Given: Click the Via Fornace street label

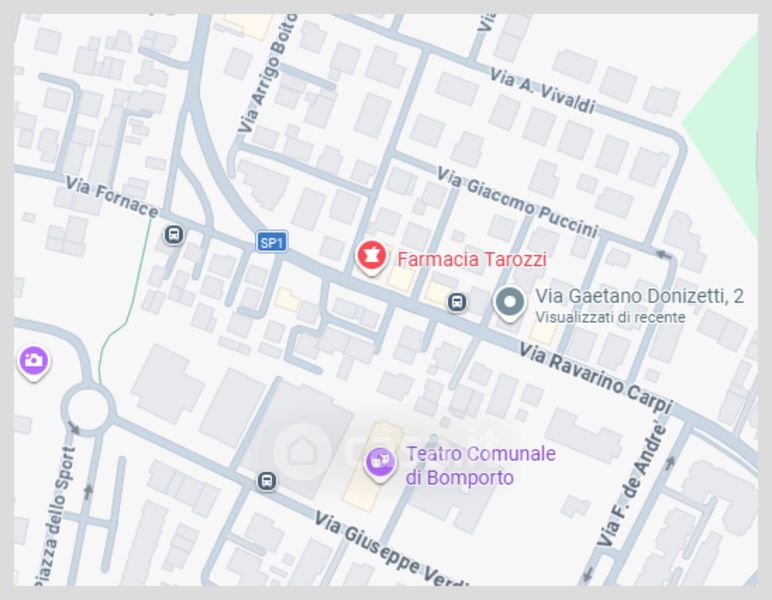Looking at the screenshot, I should coord(112,196).
